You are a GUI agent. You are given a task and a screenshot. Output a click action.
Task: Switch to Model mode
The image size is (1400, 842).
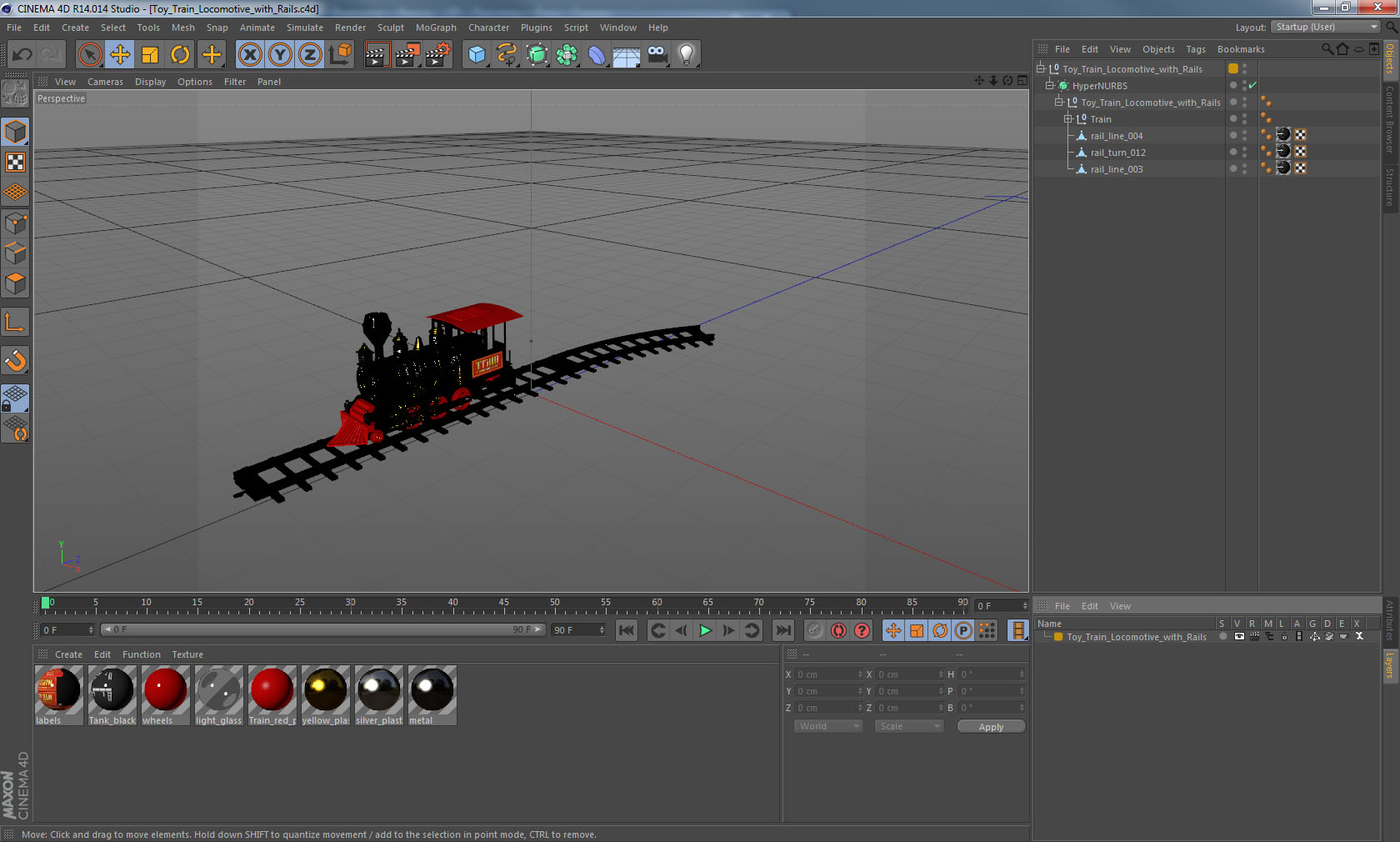coord(15,132)
